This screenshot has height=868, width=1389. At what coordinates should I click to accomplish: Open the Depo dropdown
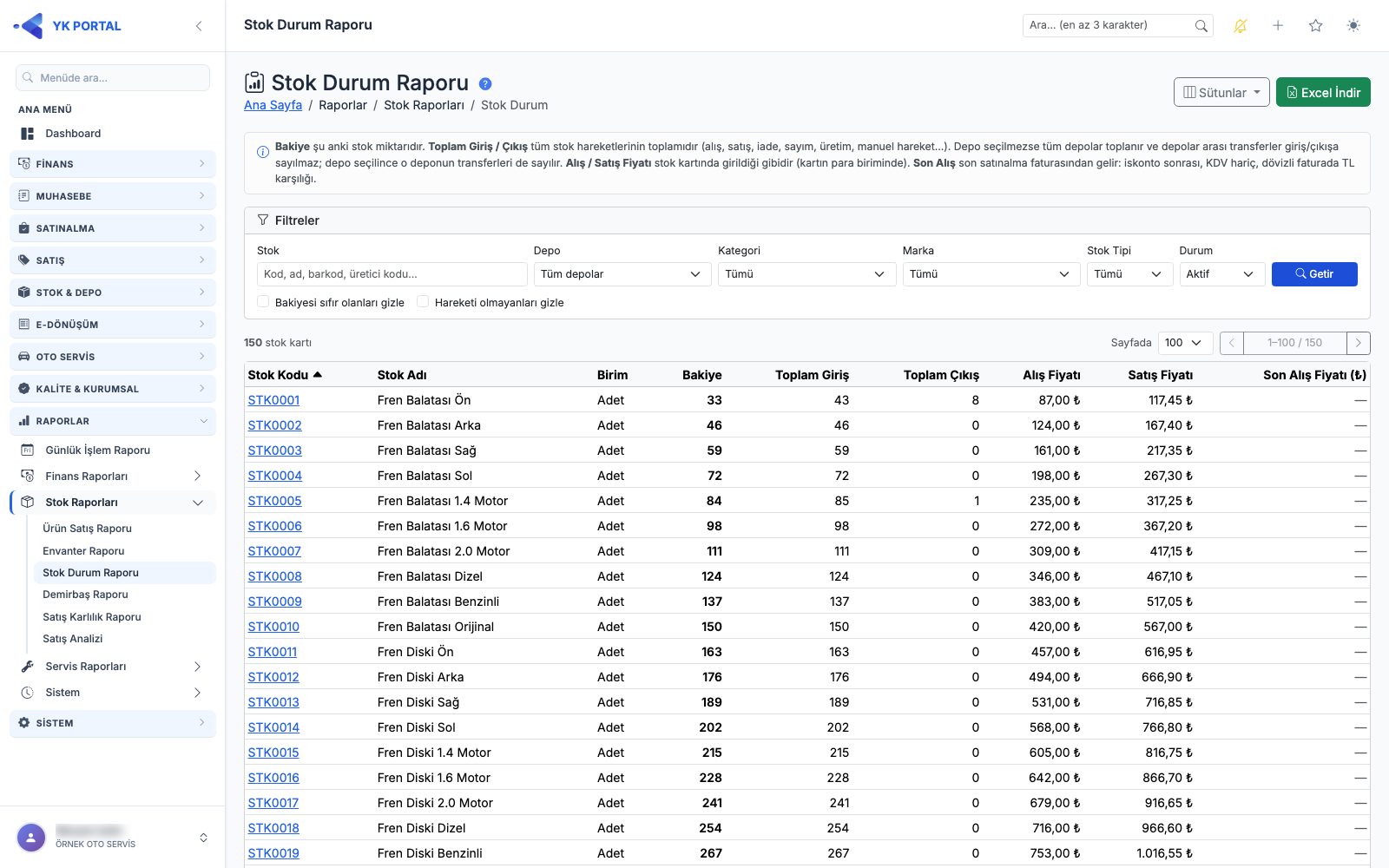[622, 274]
